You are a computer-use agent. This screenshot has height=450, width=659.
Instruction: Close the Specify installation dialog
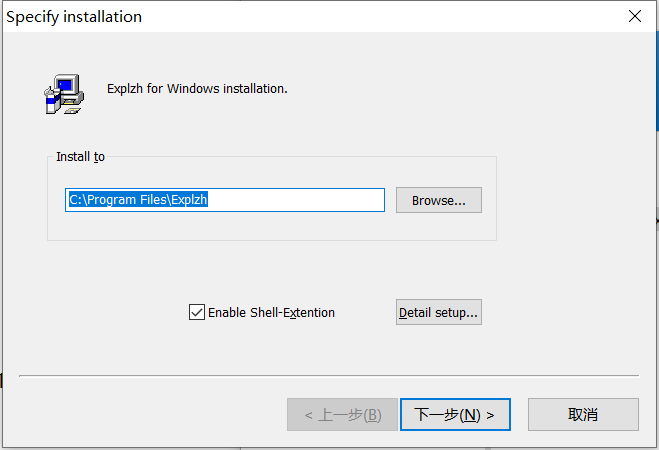pos(635,16)
